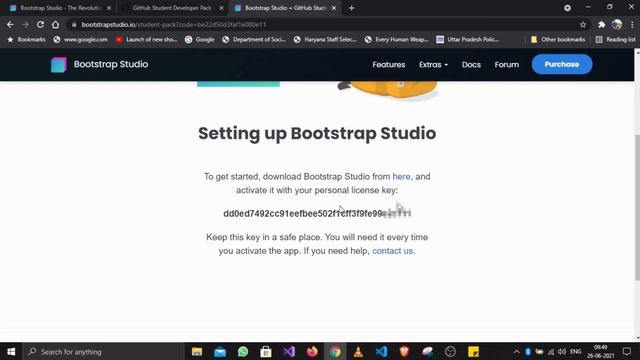Viewport: 640px width, 360px height.
Task: Open the www.google.com bookmark
Action: point(80,39)
